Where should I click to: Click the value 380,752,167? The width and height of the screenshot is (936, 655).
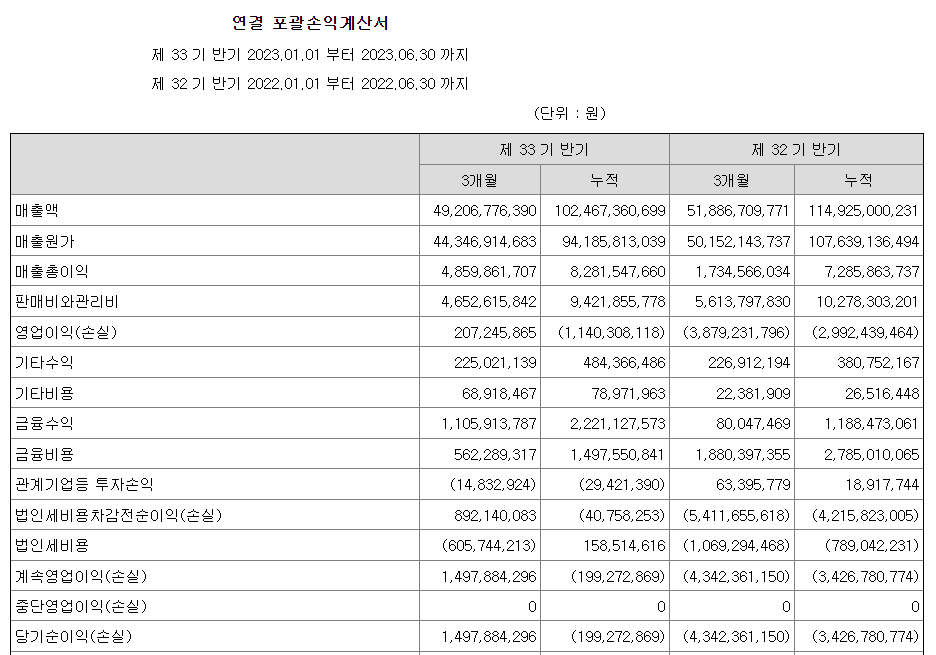click(878, 362)
